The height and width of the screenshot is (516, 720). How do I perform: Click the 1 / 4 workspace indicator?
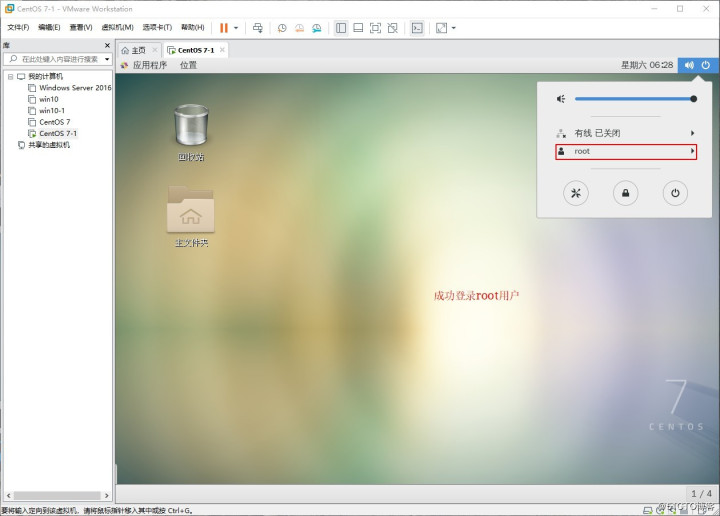(x=701, y=494)
